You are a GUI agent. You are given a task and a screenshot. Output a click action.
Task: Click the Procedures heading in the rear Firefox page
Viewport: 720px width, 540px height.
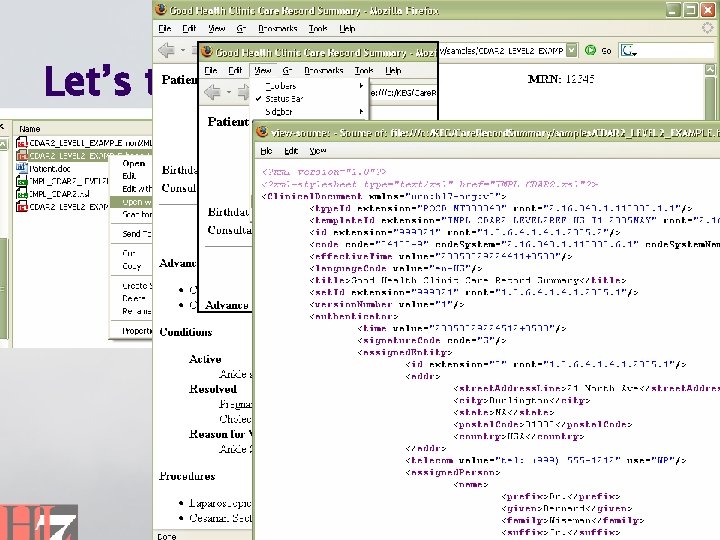(x=187, y=476)
